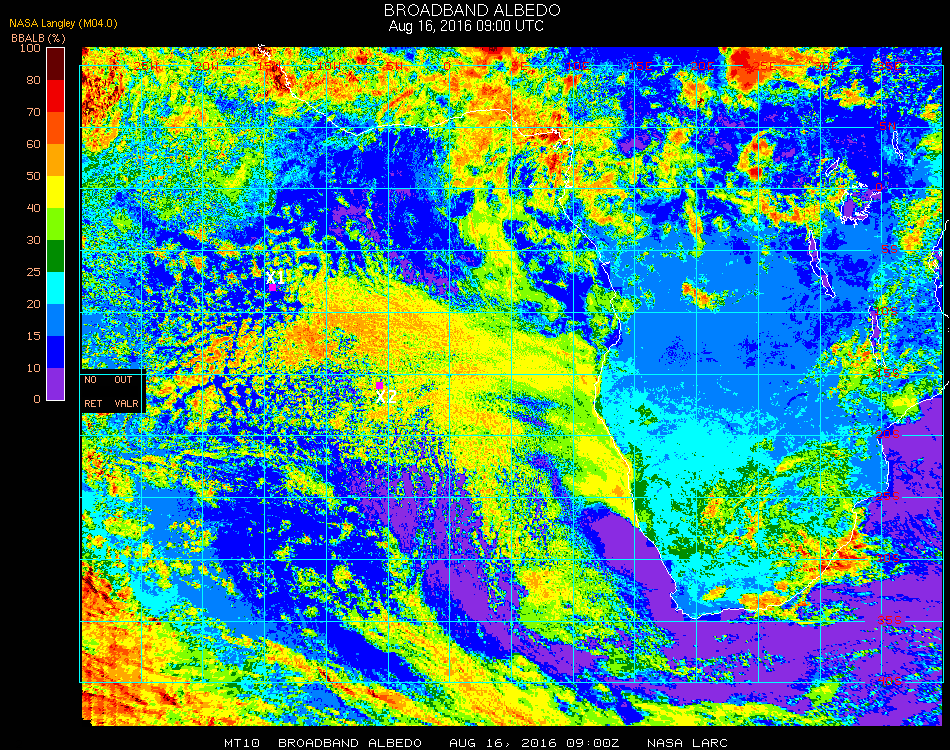
Task: Click the 25 value on the colorbar scale
Action: coord(33,272)
